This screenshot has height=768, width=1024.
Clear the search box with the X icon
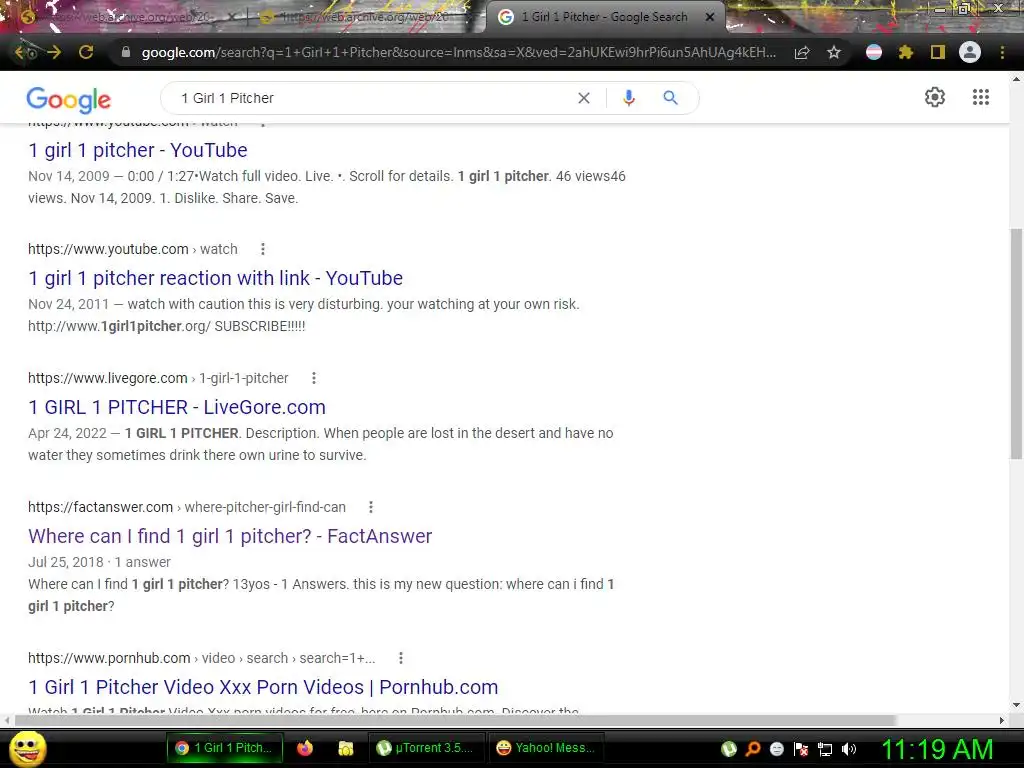[x=584, y=98]
